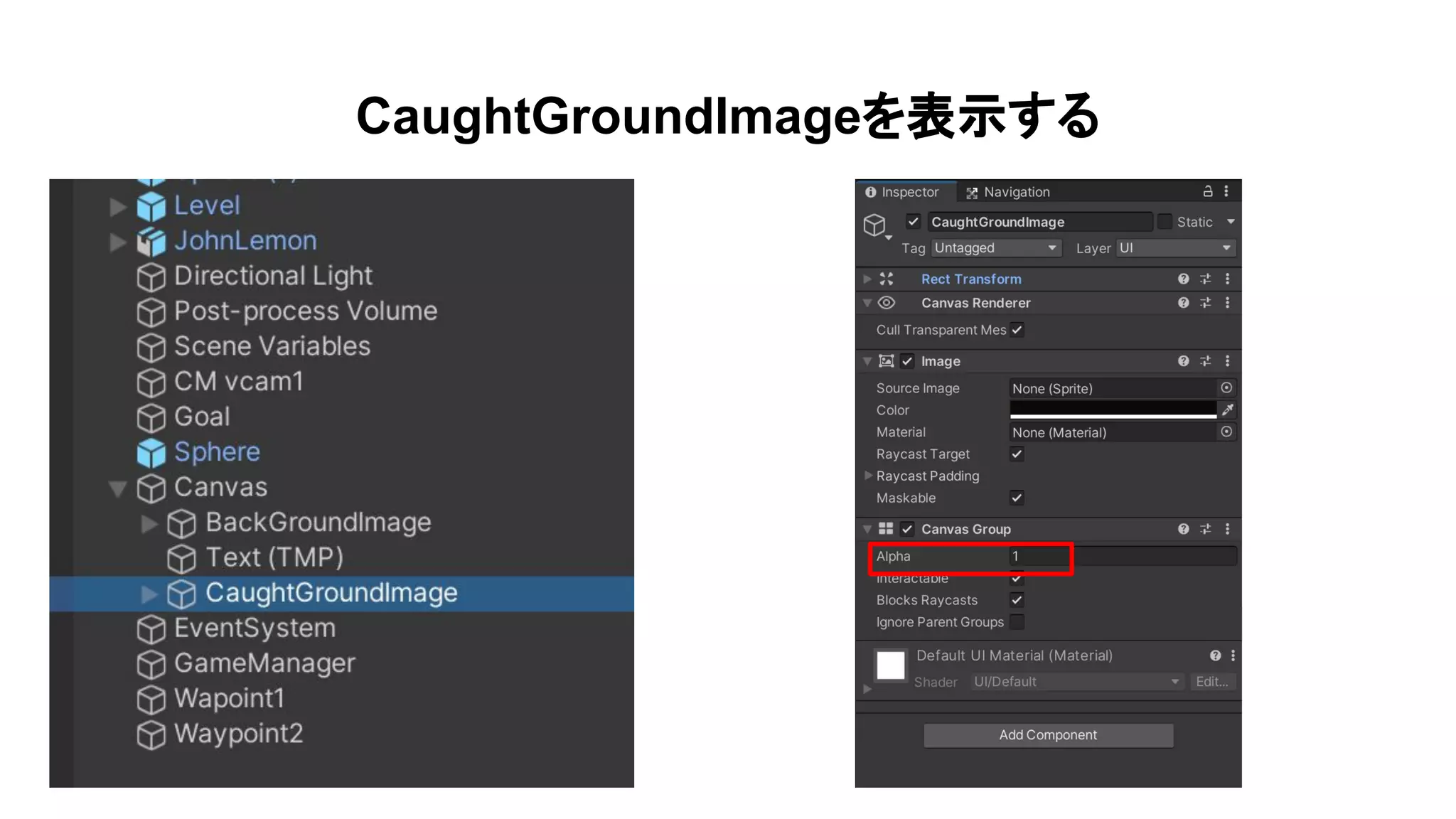Click the Level prefab cube icon

pos(151,206)
